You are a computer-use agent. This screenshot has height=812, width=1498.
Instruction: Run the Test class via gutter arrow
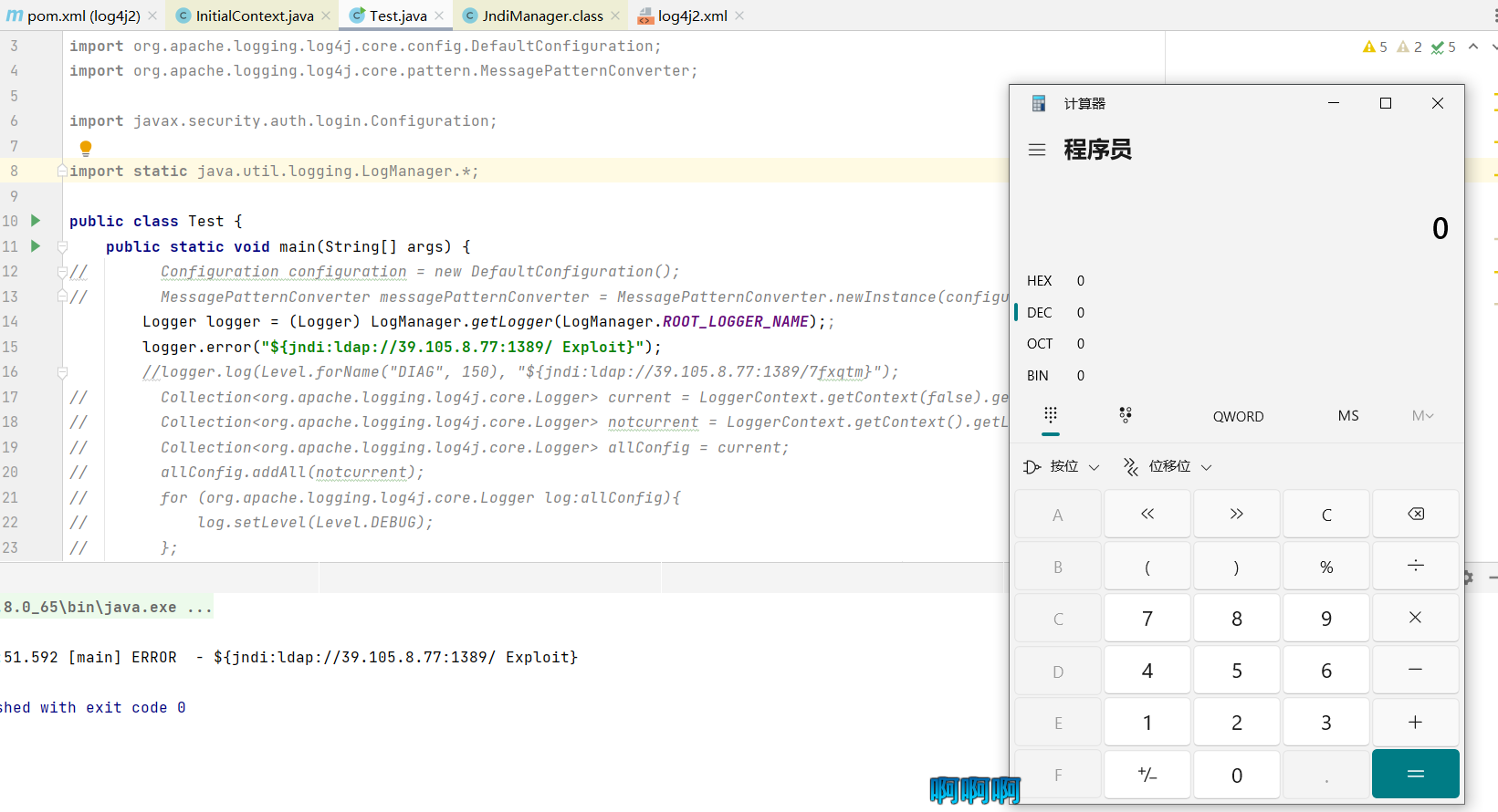36,221
